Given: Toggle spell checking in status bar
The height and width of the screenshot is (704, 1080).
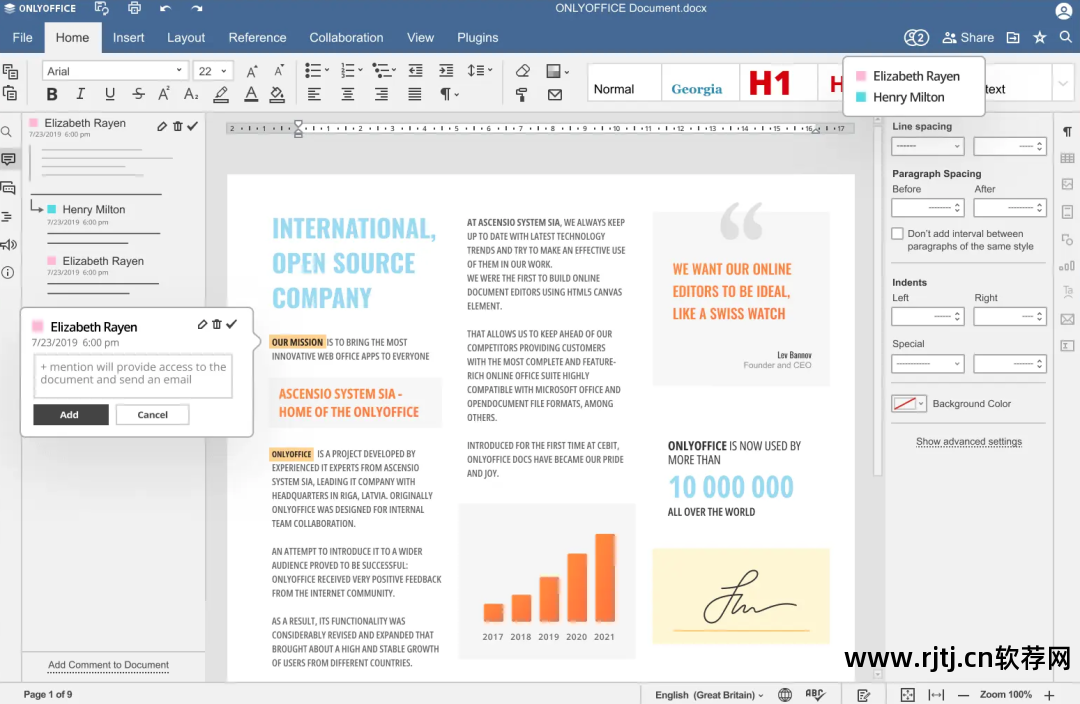Looking at the screenshot, I should (815, 694).
